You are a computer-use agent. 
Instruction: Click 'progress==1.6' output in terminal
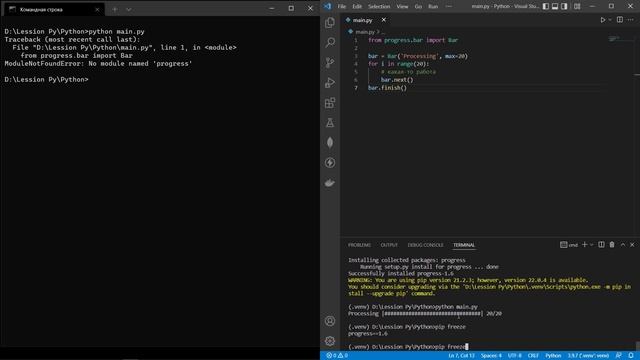pyautogui.click(x=368, y=333)
